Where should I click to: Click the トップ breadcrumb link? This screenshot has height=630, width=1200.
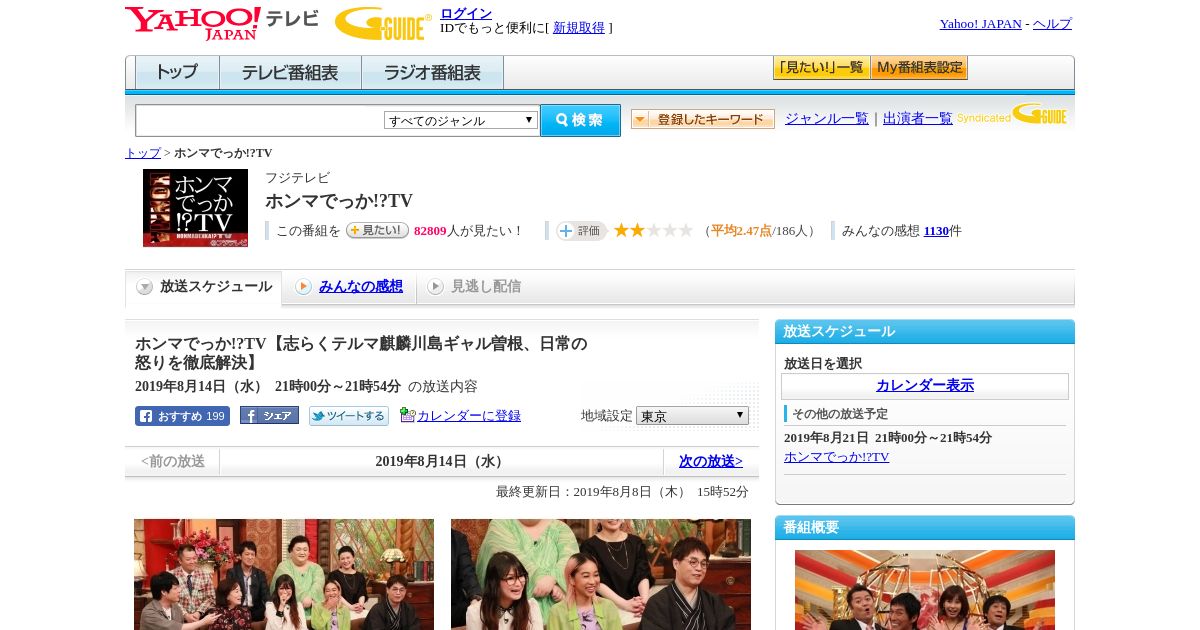[x=142, y=153]
